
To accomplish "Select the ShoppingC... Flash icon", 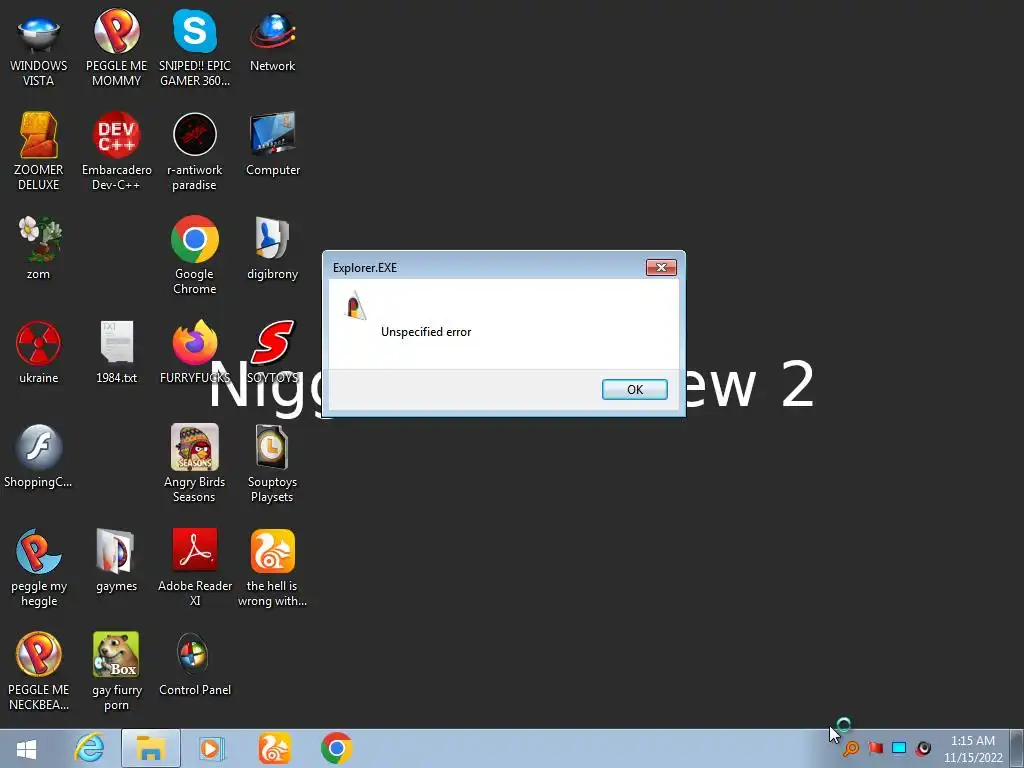I will (39, 456).
